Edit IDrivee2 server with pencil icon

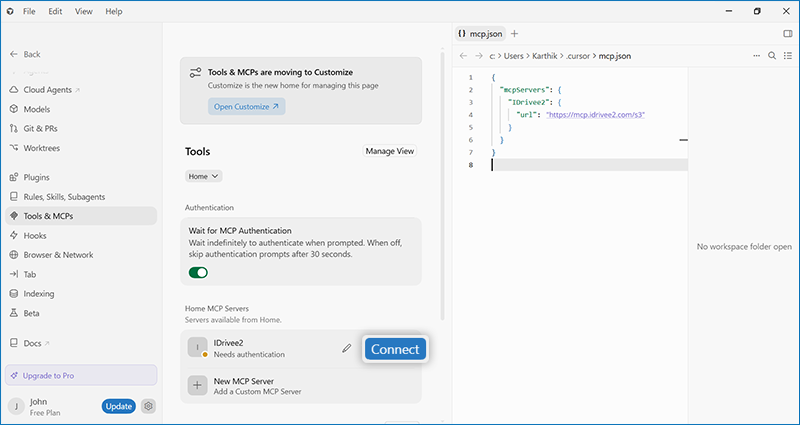pos(347,348)
